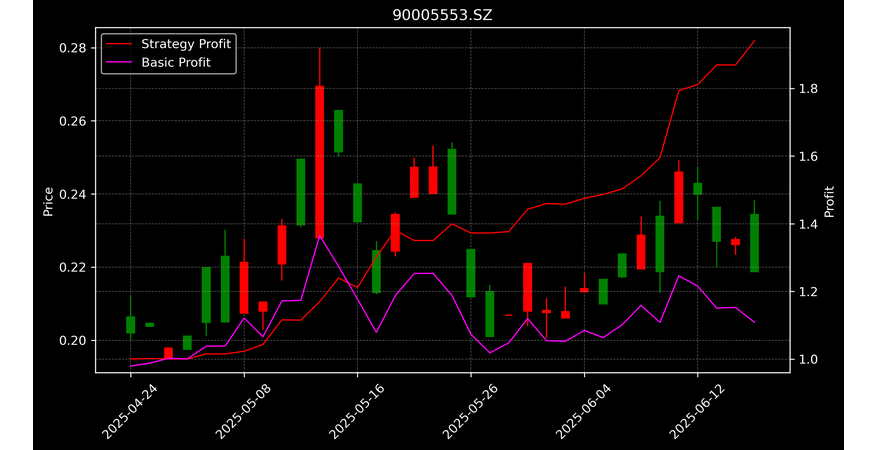This screenshot has width=878, height=450.
Task: Click the 1.8 profit tick label
Action: tap(808, 89)
